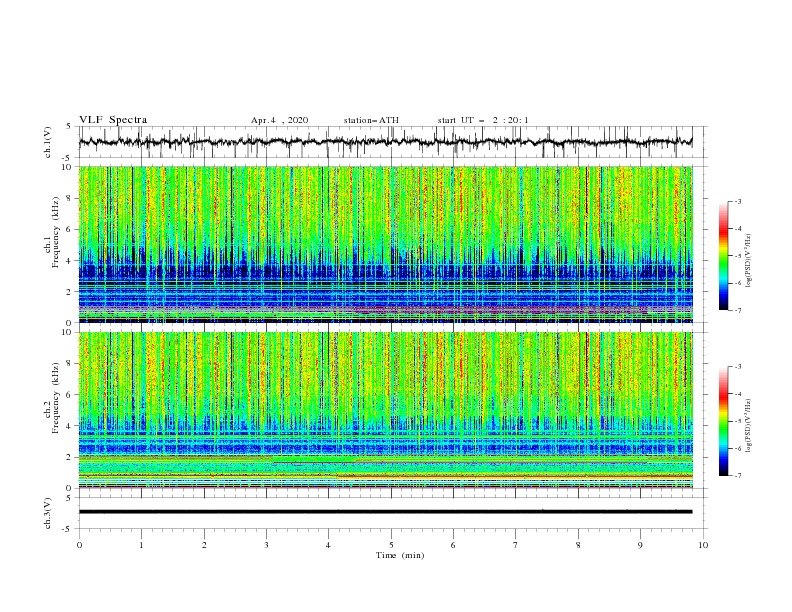Viewport: 792px width, 612px height.
Task: Click the 'VLF Spectra' title text
Action: coord(113,120)
